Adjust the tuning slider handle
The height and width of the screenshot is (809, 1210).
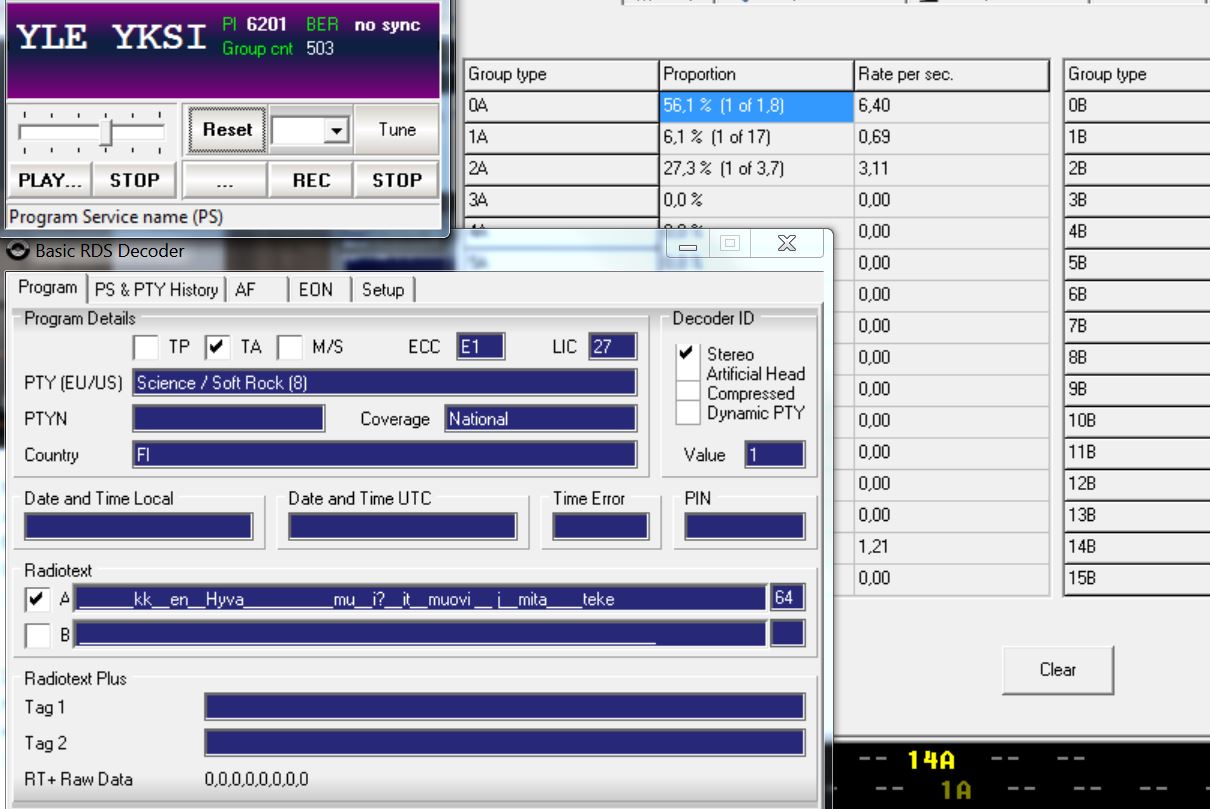point(106,132)
